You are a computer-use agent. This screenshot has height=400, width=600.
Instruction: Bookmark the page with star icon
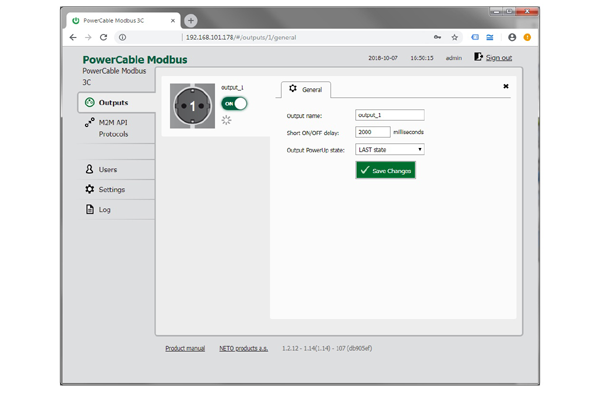pos(455,38)
